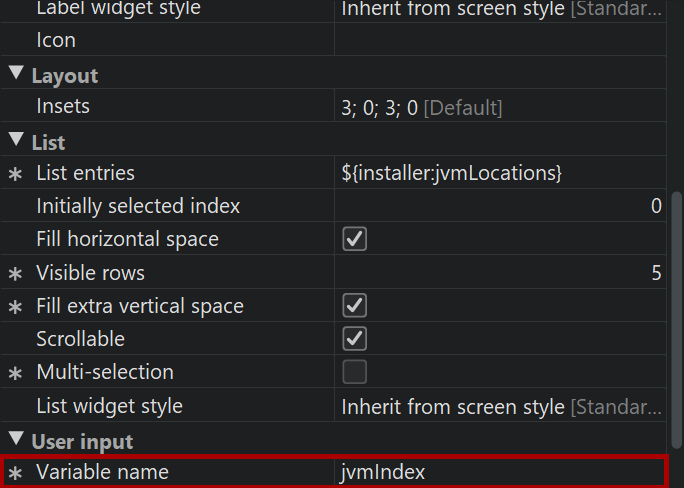The height and width of the screenshot is (488, 684).
Task: Collapse the User input section
Action: 16,440
